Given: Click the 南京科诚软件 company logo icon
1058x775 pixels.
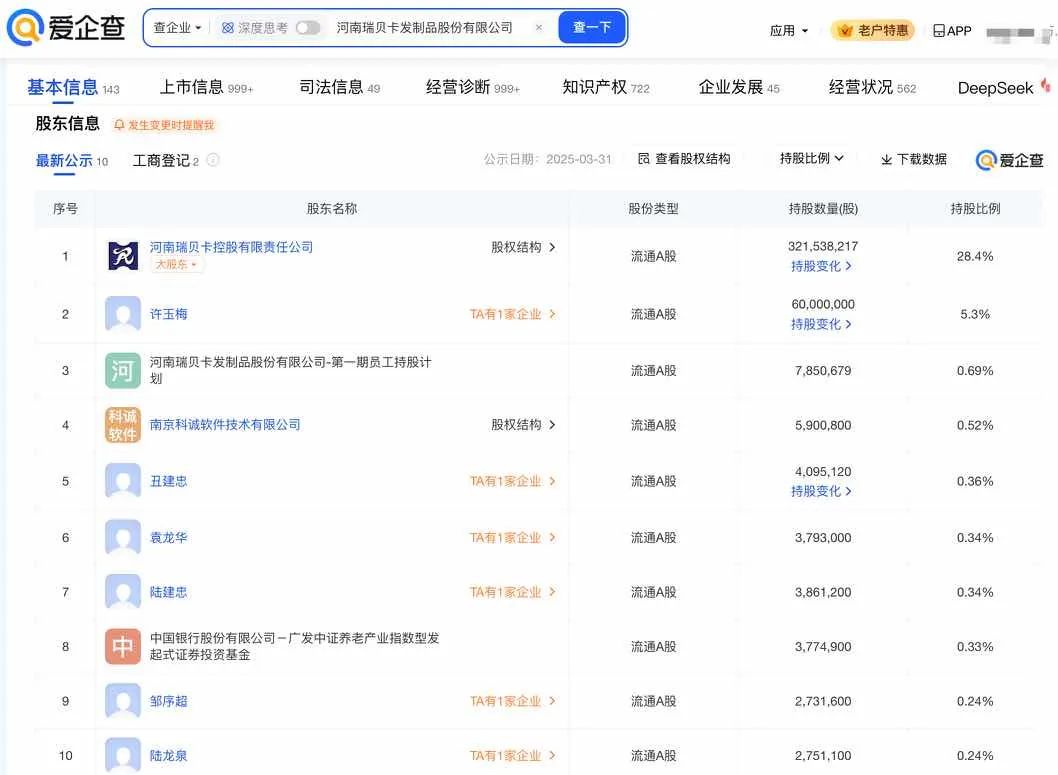Looking at the screenshot, I should tap(123, 425).
